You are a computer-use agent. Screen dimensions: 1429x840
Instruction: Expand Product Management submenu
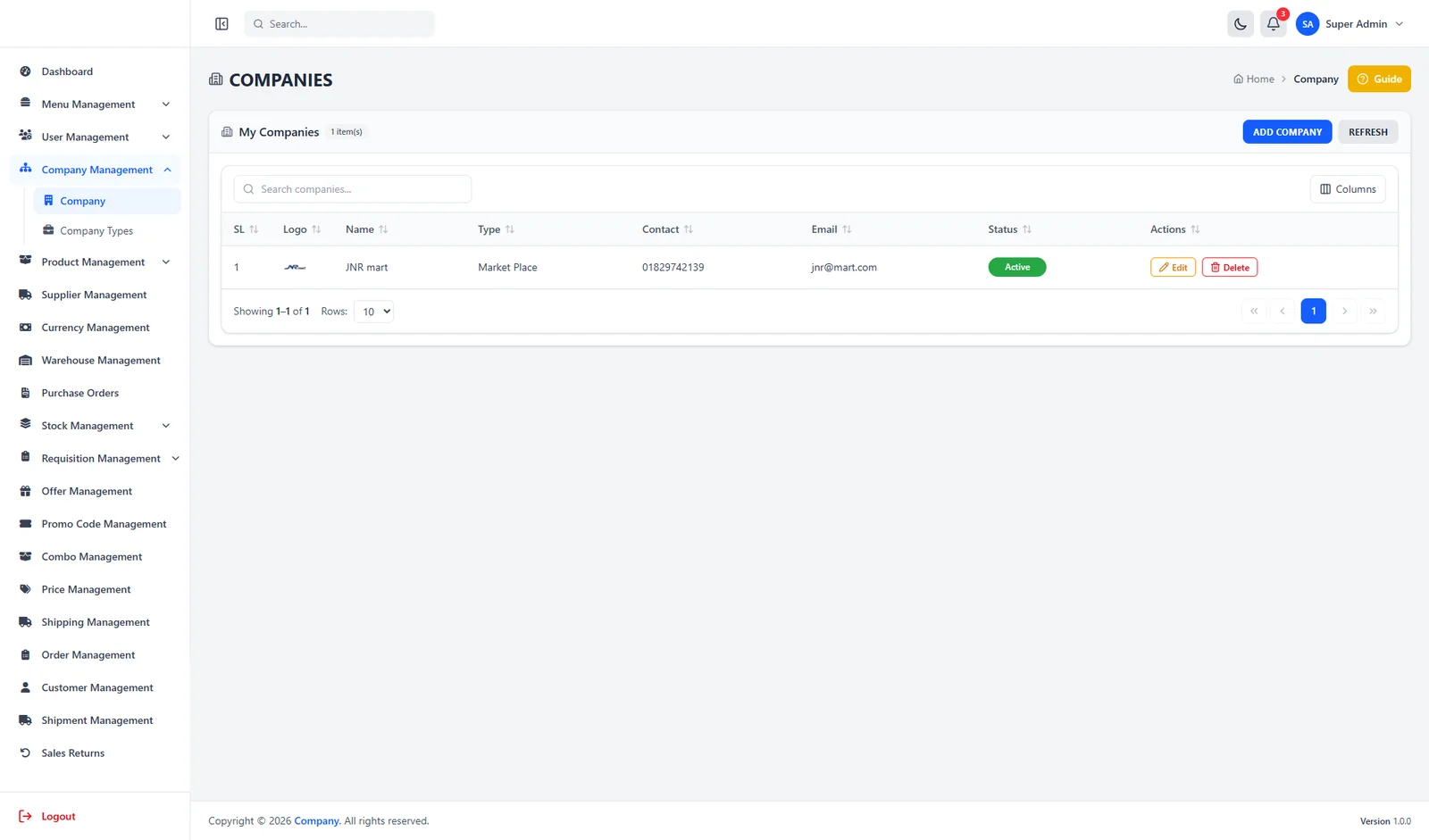click(95, 262)
